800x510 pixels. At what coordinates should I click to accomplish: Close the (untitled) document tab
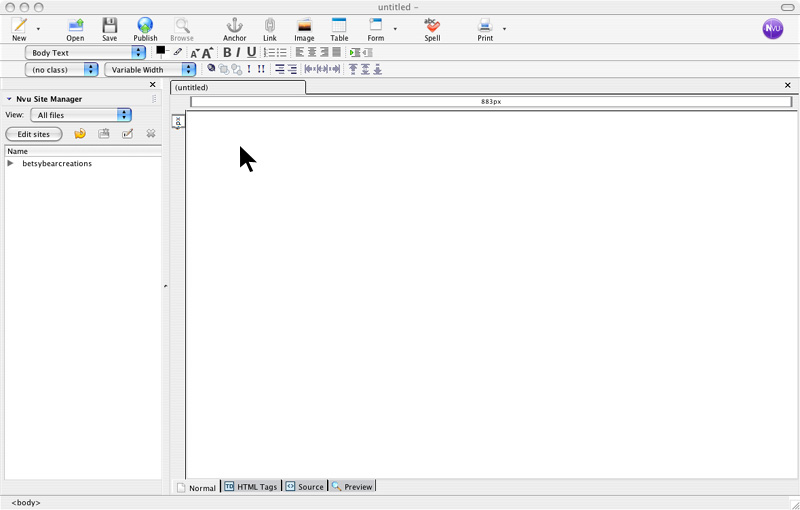(788, 85)
